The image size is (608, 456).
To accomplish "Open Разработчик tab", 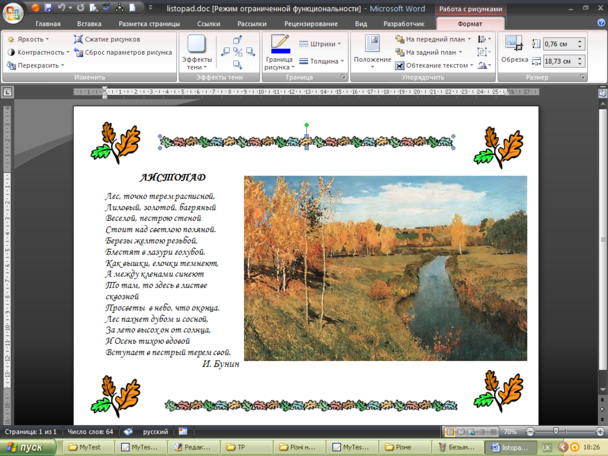I will click(404, 24).
